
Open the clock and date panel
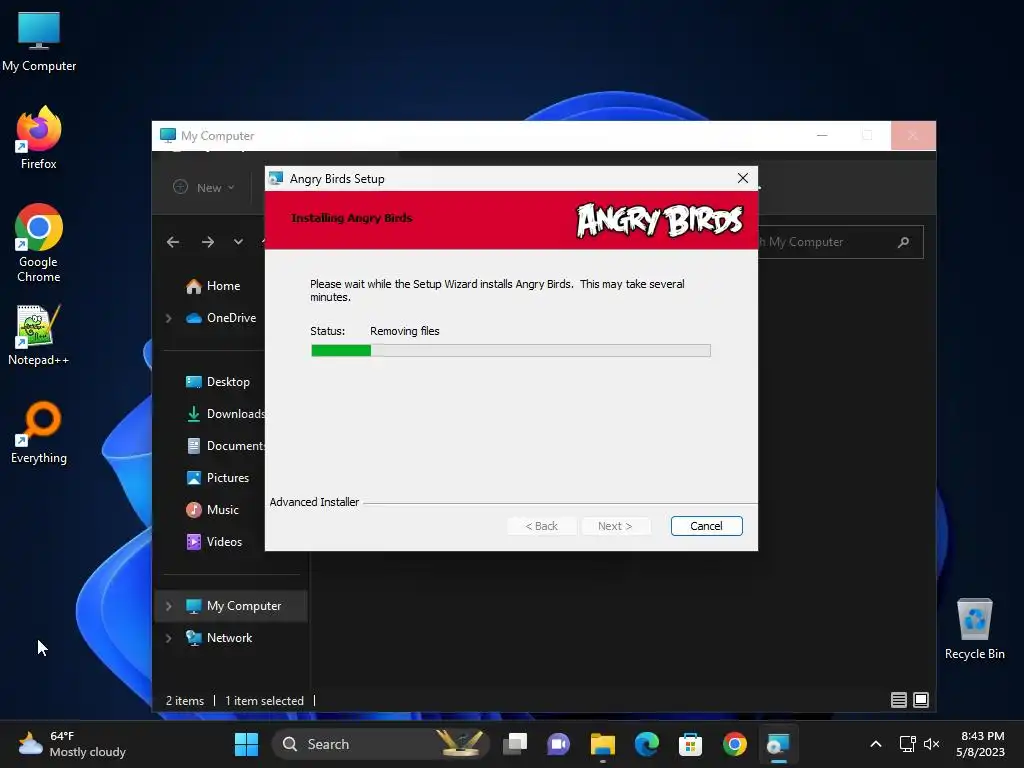click(x=980, y=744)
